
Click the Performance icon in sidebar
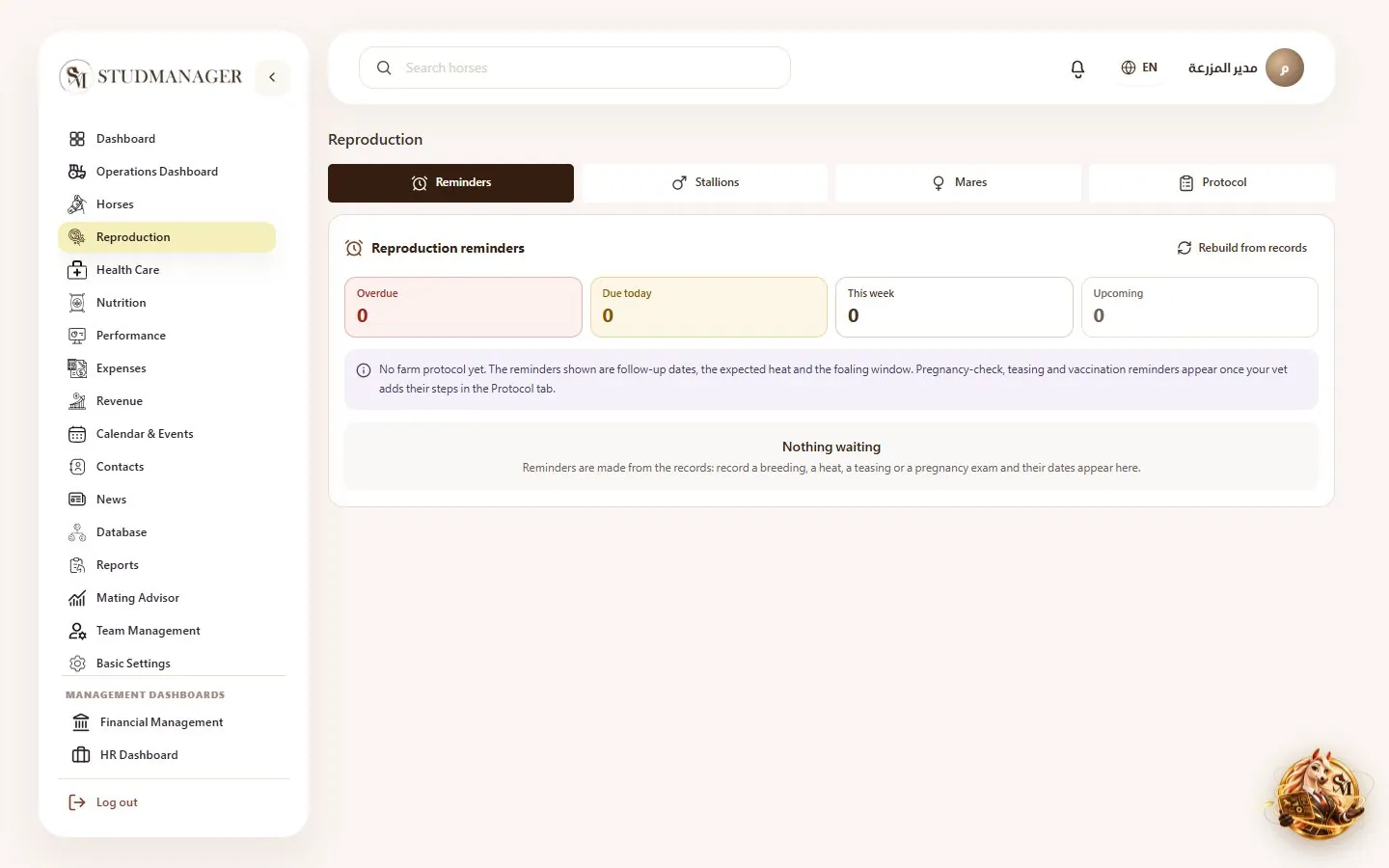click(77, 336)
